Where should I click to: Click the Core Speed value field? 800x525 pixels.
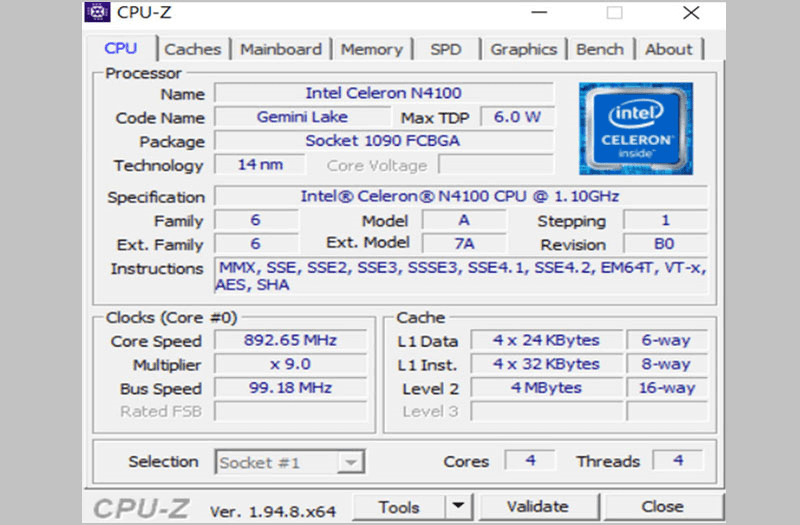click(274, 341)
